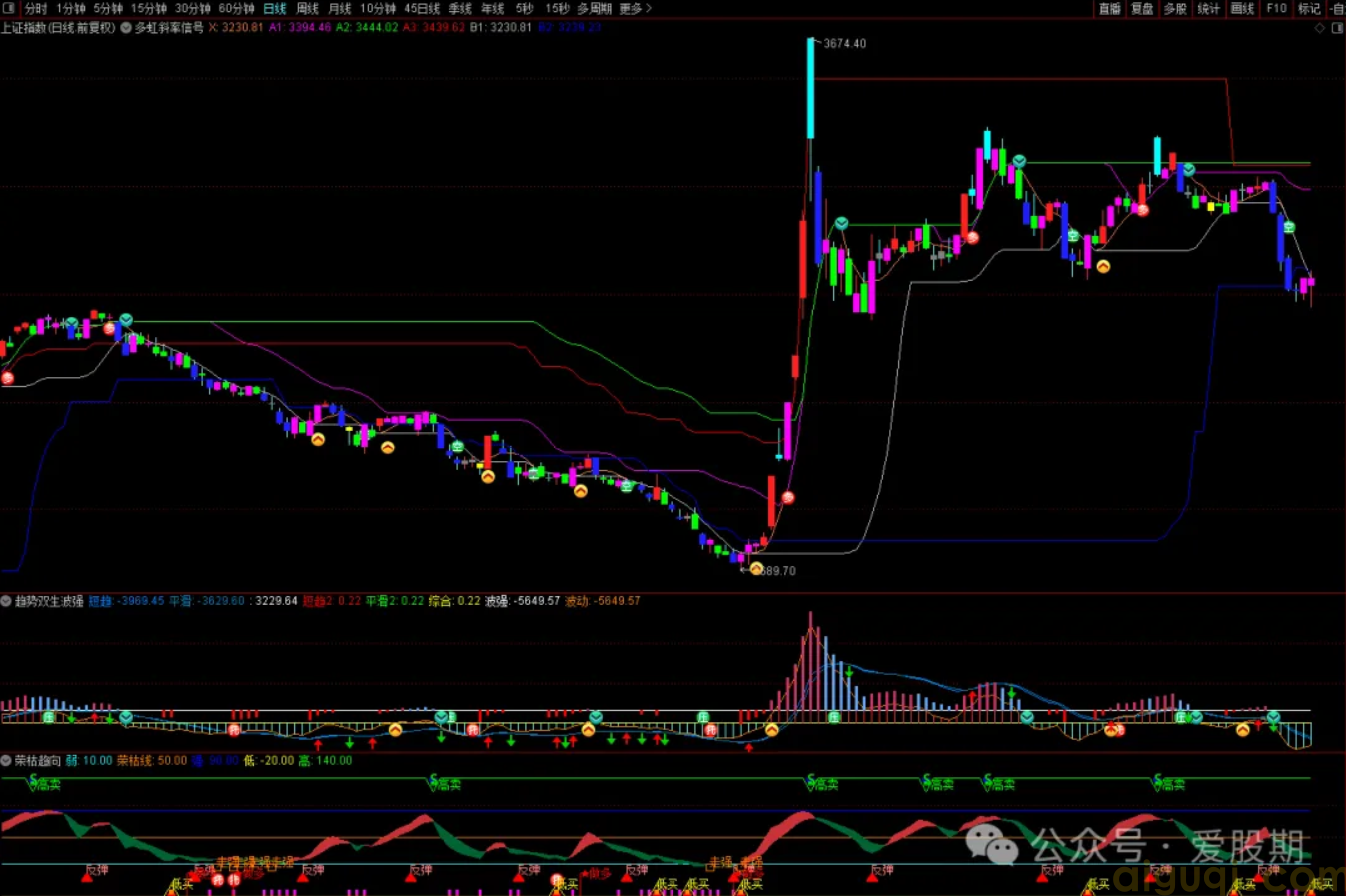Select the 季线 quarterly period tab
The image size is (1346, 896).
click(x=460, y=8)
